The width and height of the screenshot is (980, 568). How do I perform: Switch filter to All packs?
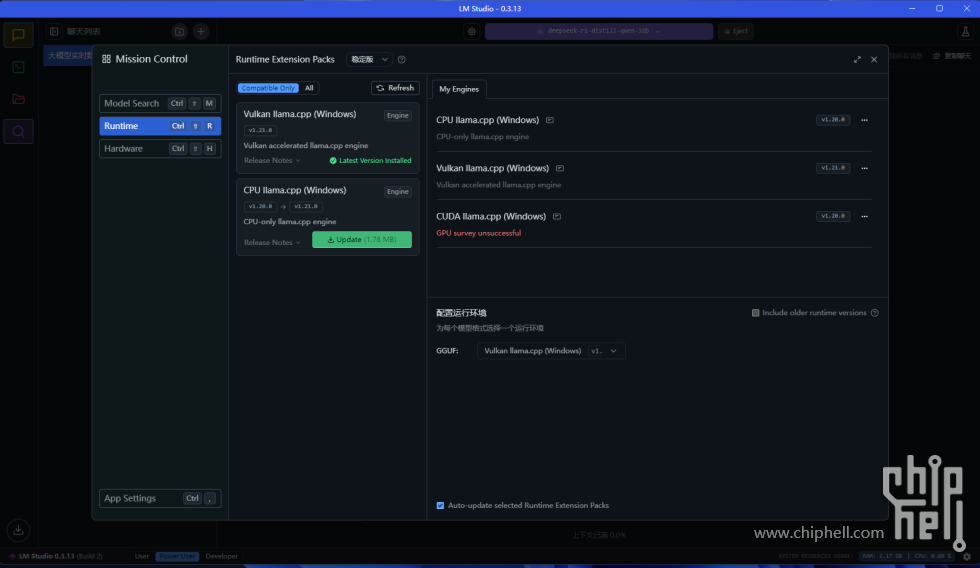[309, 88]
